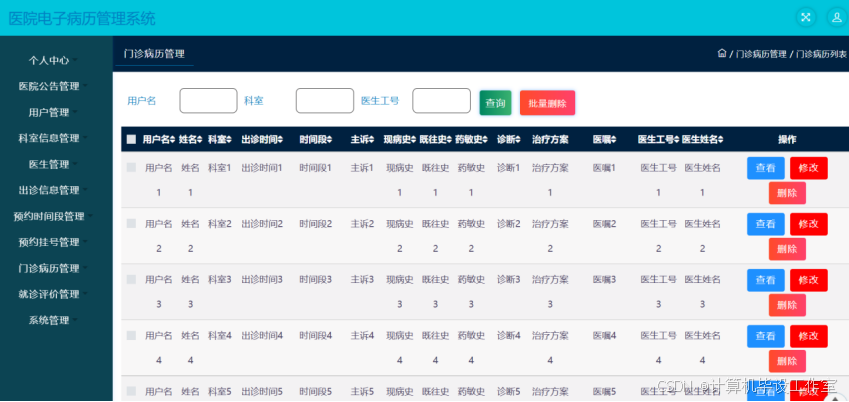Sort by 医生工号 column arrow icon
This screenshot has width=849, height=402.
(x=676, y=140)
